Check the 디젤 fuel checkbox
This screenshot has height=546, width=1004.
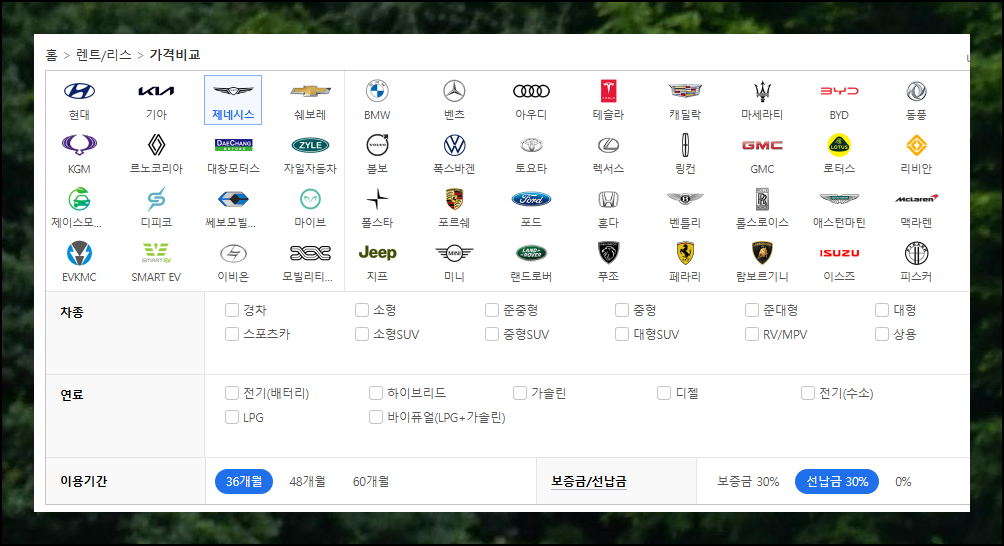click(x=664, y=393)
